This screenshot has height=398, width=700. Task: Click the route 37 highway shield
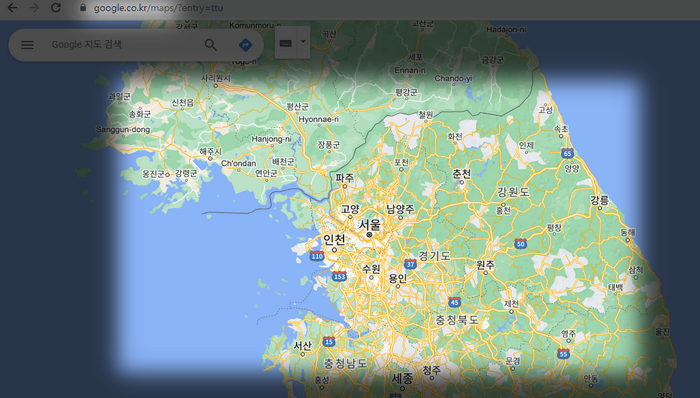pyautogui.click(x=410, y=265)
